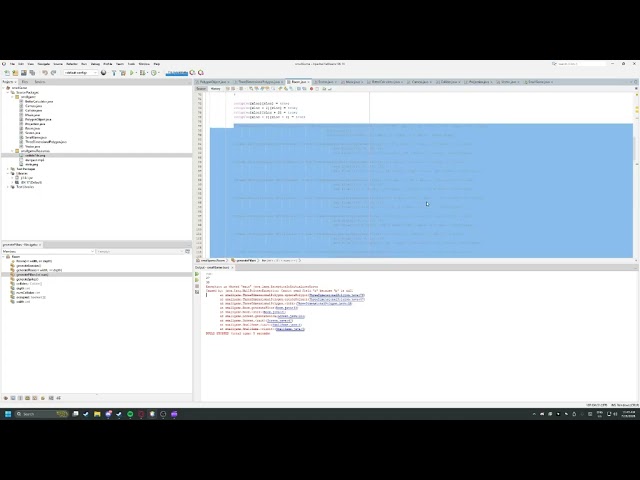Select ThreeDimensionalPolygon.java in Projects tree
The image size is (640, 480).
46,142
